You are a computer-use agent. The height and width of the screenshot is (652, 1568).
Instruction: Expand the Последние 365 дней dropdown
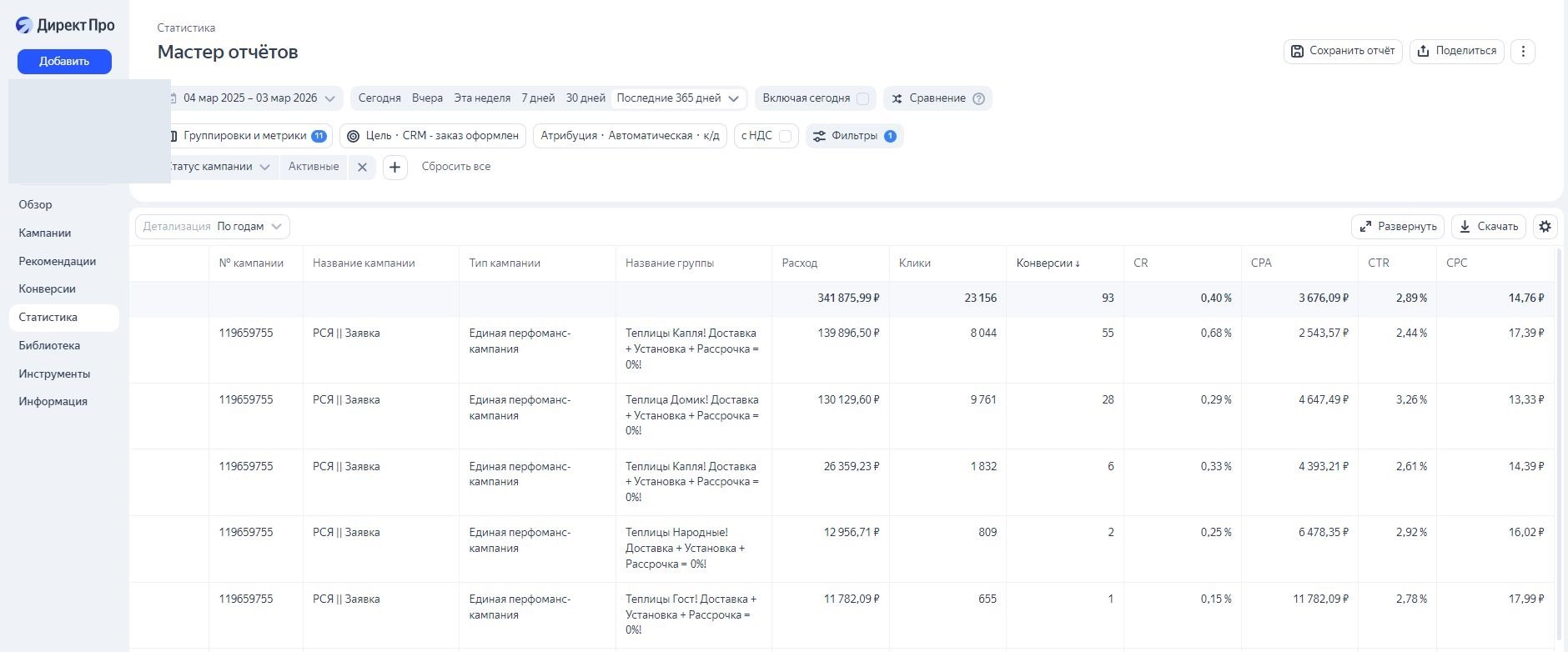tap(678, 98)
